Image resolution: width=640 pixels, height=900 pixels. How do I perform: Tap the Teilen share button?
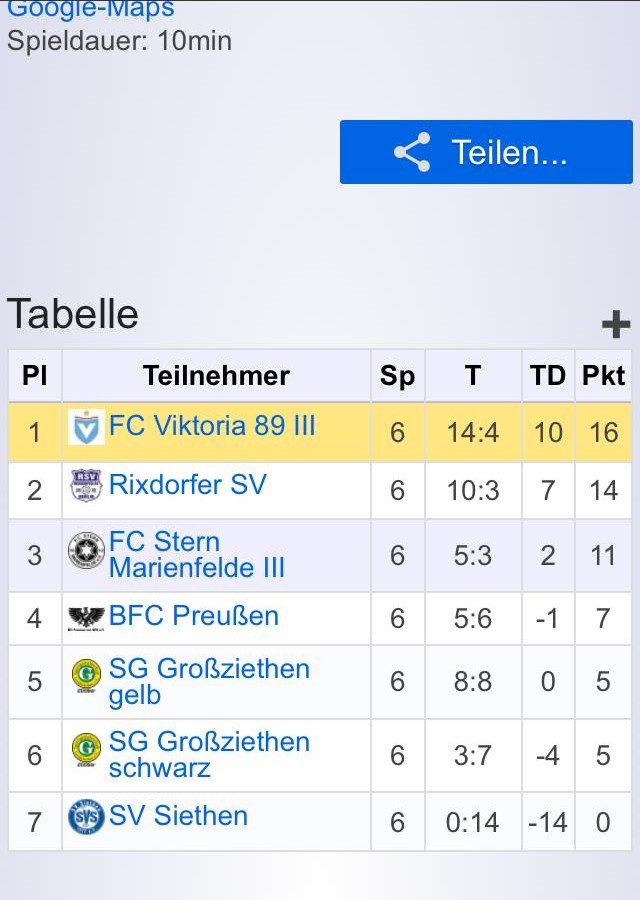coord(486,152)
